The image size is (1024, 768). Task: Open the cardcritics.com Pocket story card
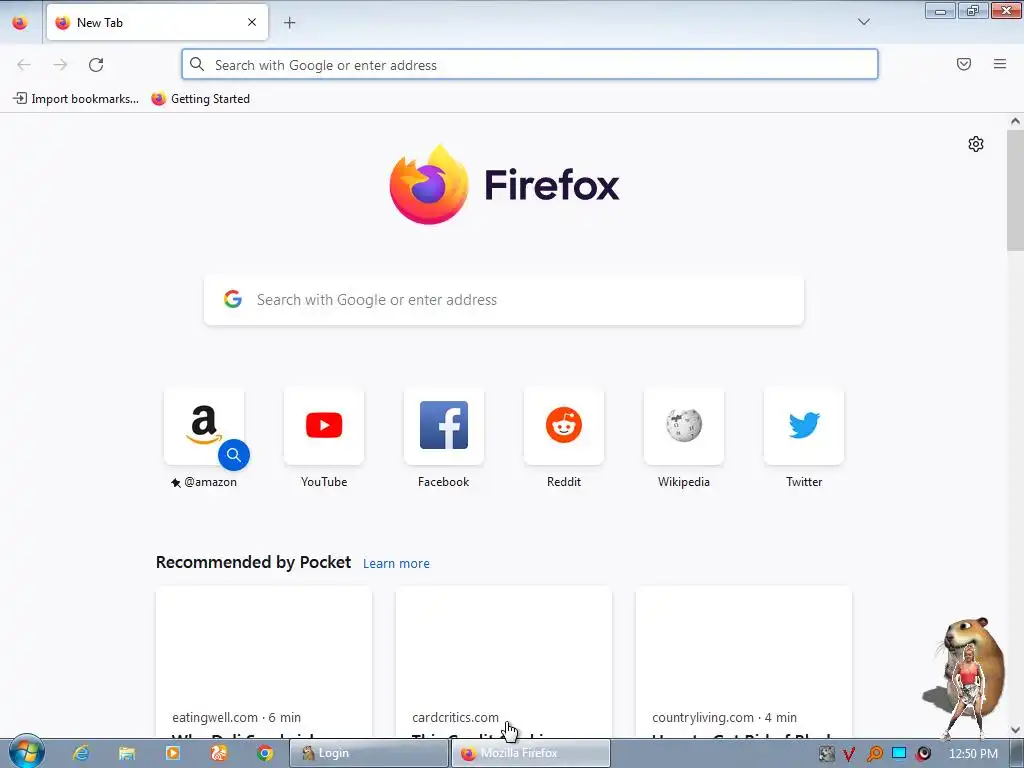[x=504, y=662]
